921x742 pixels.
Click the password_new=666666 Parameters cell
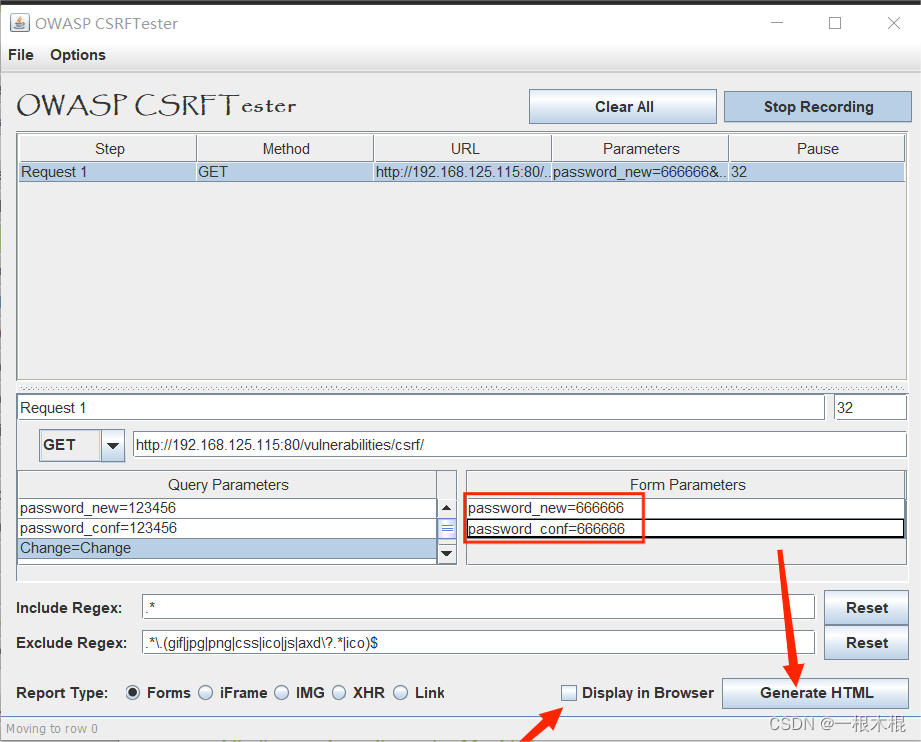(641, 172)
